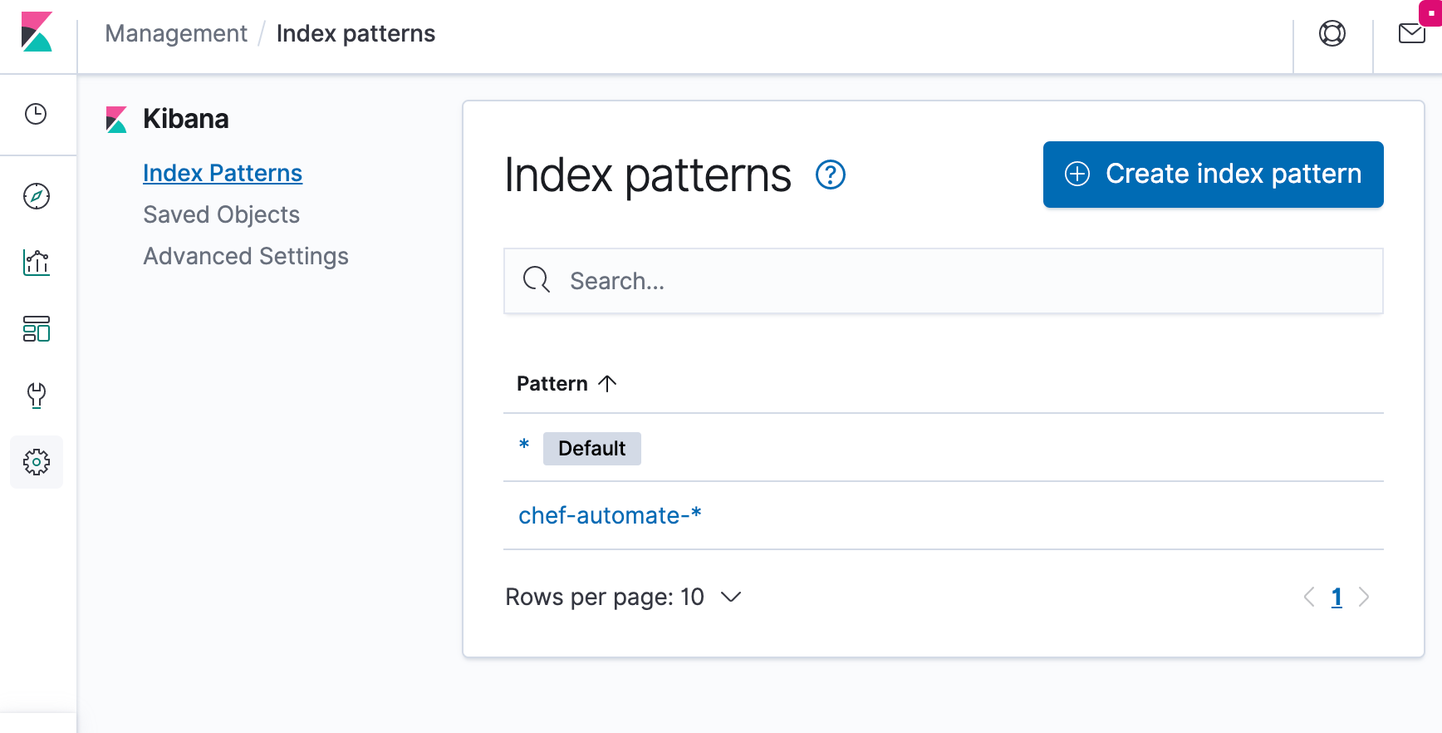Open the help lifebuoy icon
The height and width of the screenshot is (733, 1442).
tap(1332, 34)
